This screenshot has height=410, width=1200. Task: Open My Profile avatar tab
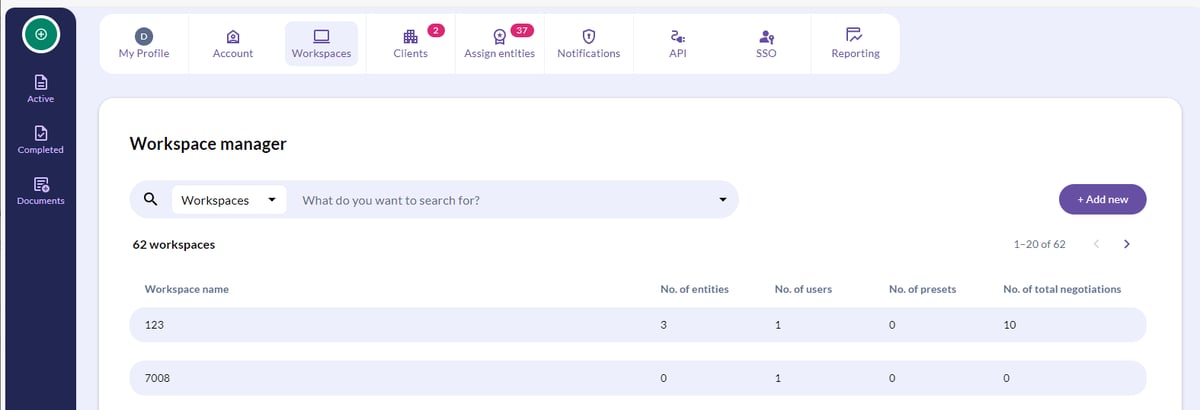(144, 36)
